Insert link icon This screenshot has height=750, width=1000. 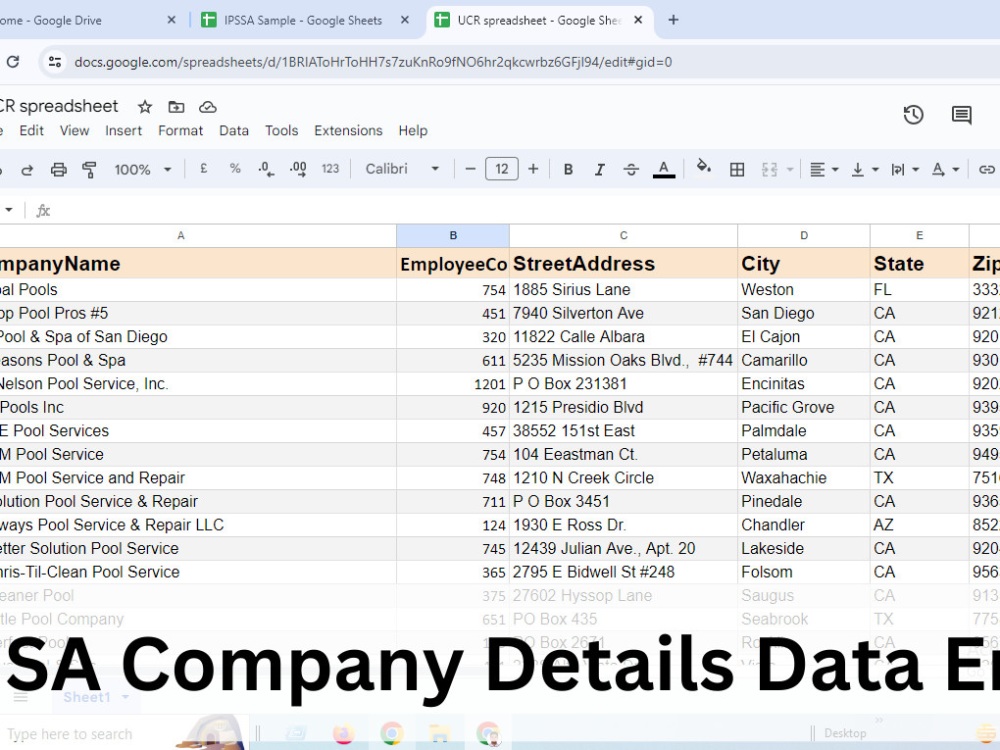pos(987,170)
